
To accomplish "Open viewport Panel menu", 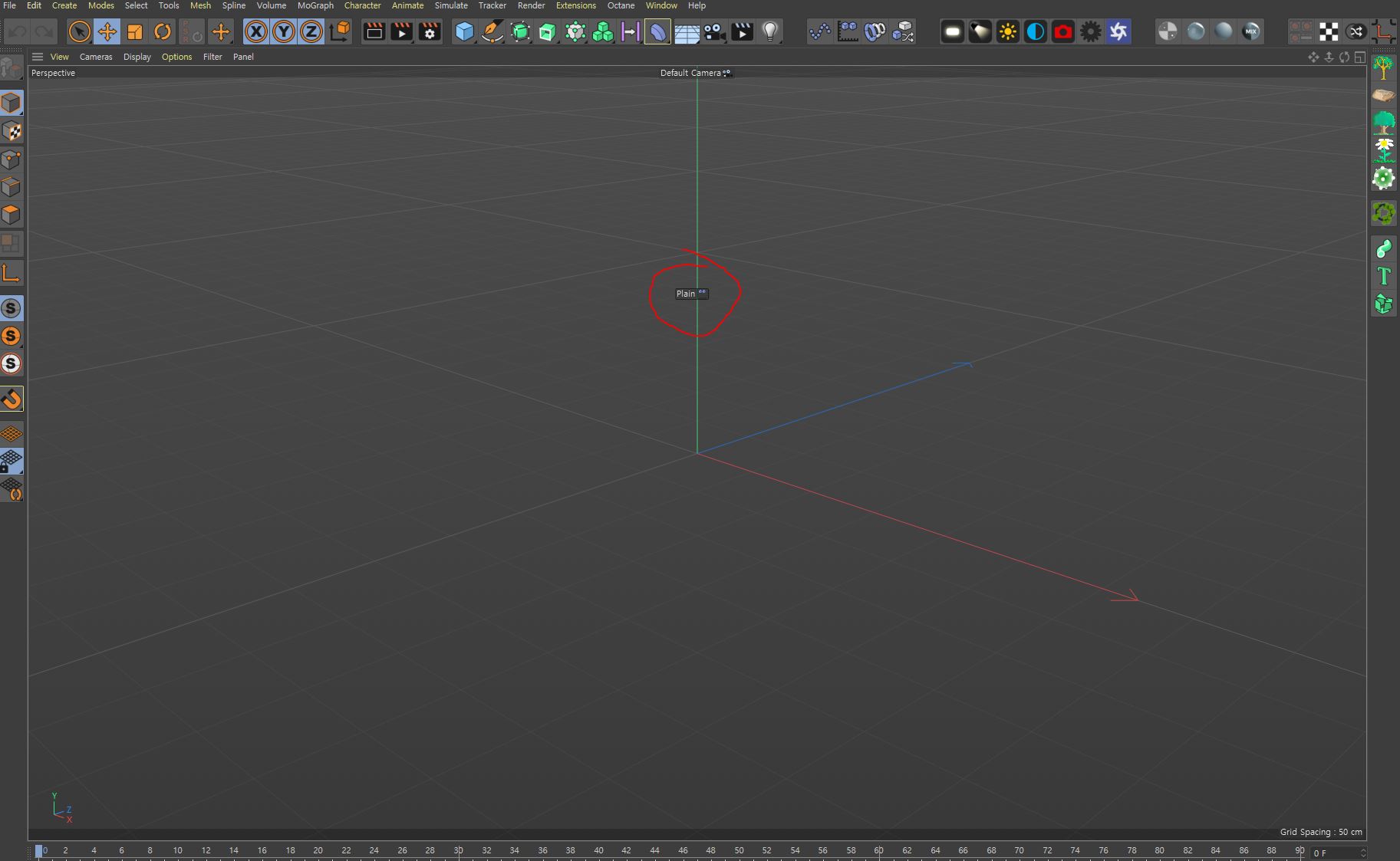I will coord(243,57).
